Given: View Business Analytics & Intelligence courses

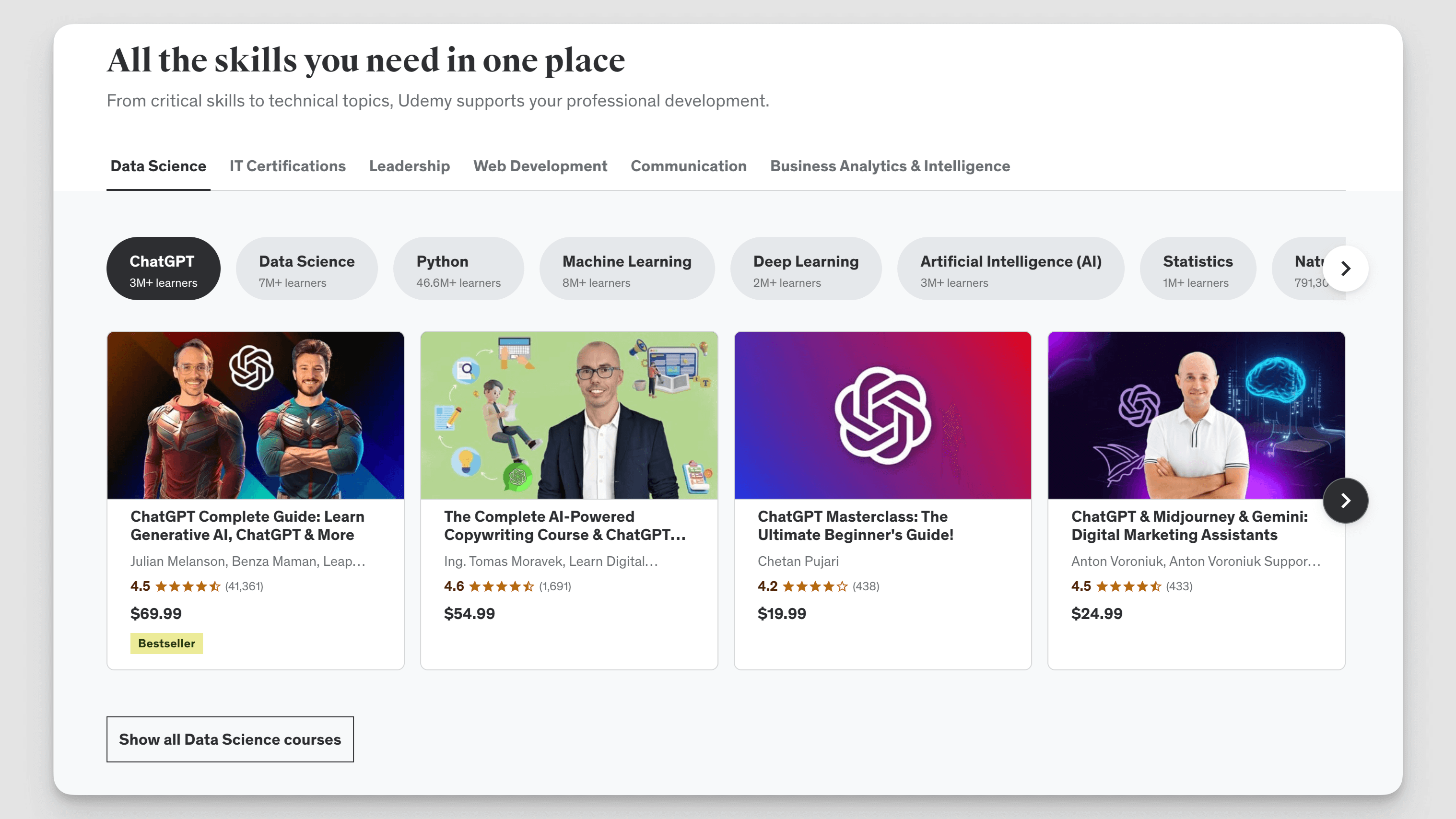Looking at the screenshot, I should tap(889, 165).
